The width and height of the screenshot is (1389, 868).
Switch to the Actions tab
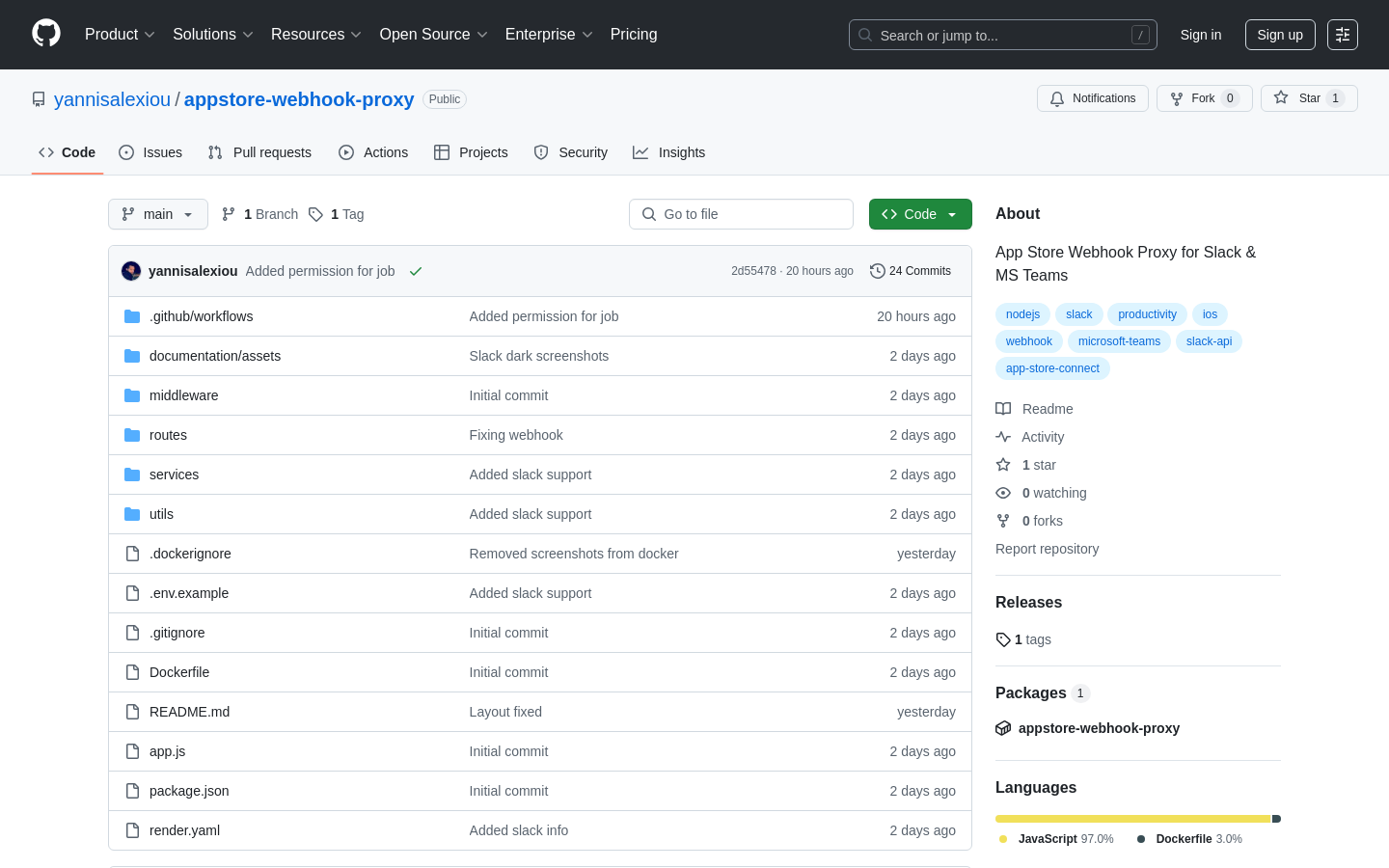[x=373, y=152]
